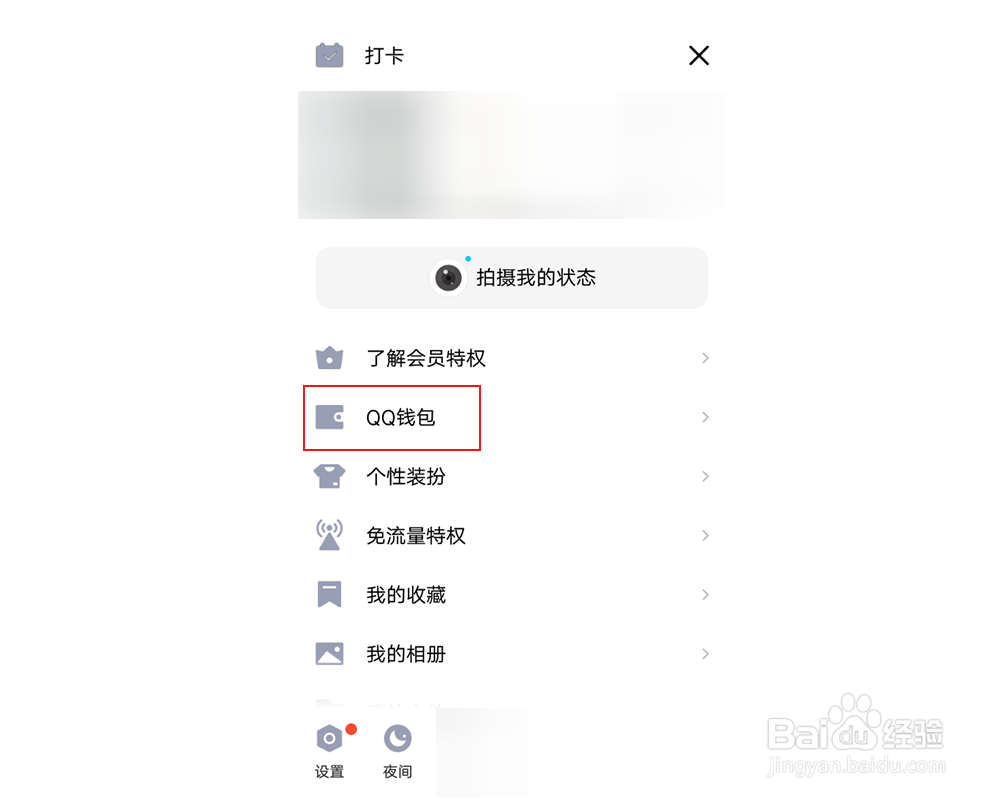The height and width of the screenshot is (800, 1000).
Task: Click the camera icon for status
Action: pyautogui.click(x=448, y=278)
